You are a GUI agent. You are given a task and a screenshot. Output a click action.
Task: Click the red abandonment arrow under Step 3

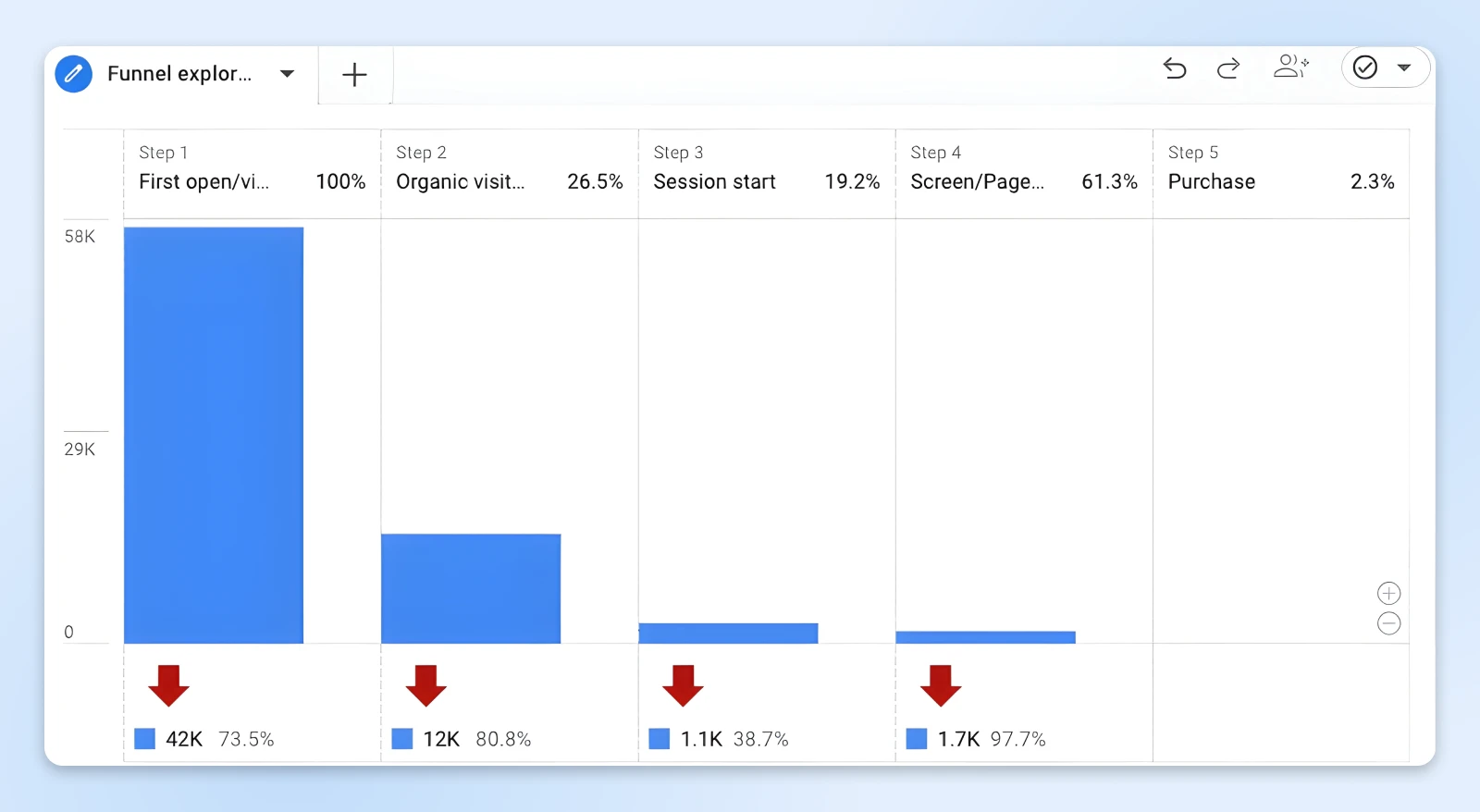[683, 685]
